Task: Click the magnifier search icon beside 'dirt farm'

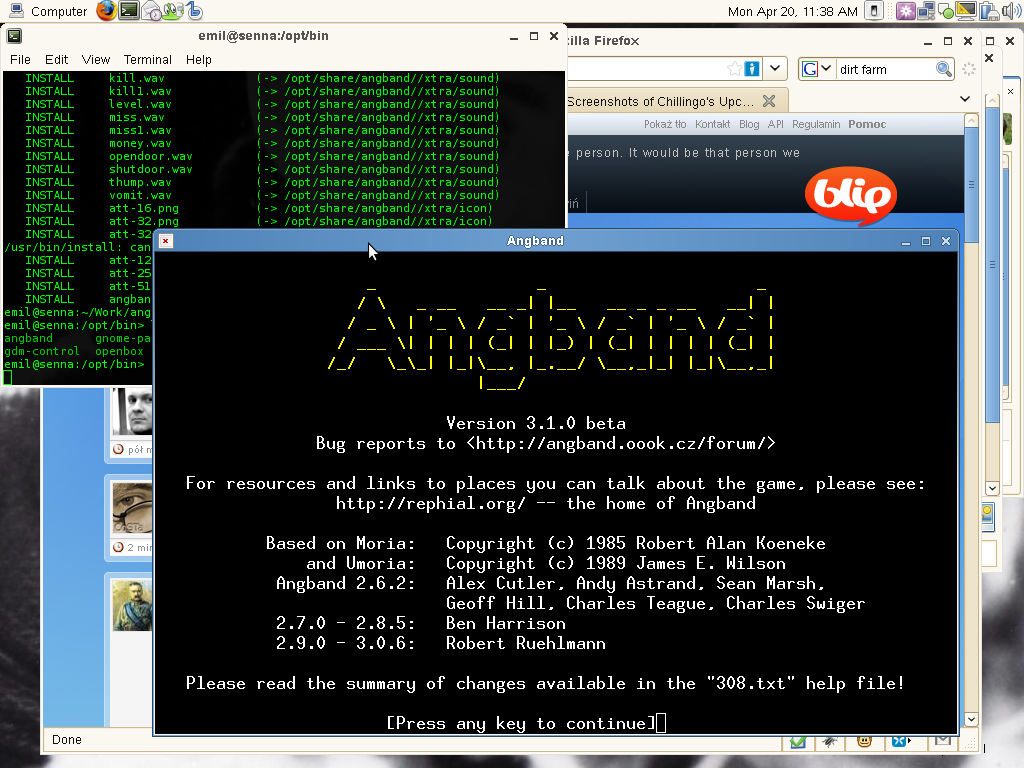Action: 943,69
